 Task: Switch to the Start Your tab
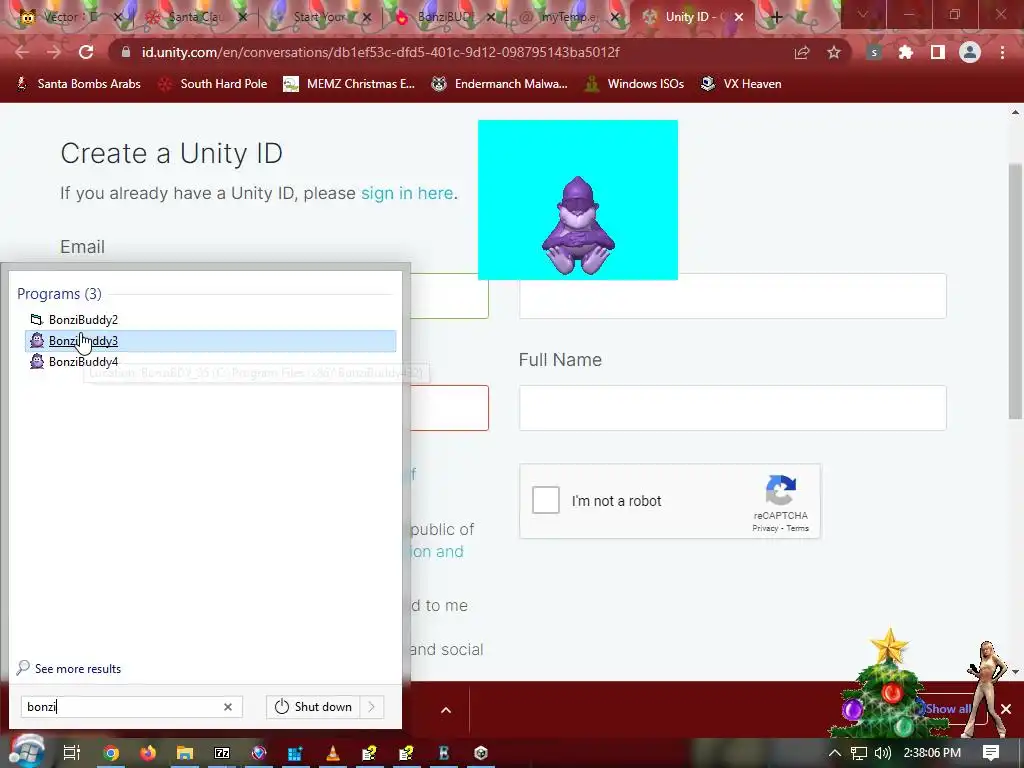(x=319, y=17)
